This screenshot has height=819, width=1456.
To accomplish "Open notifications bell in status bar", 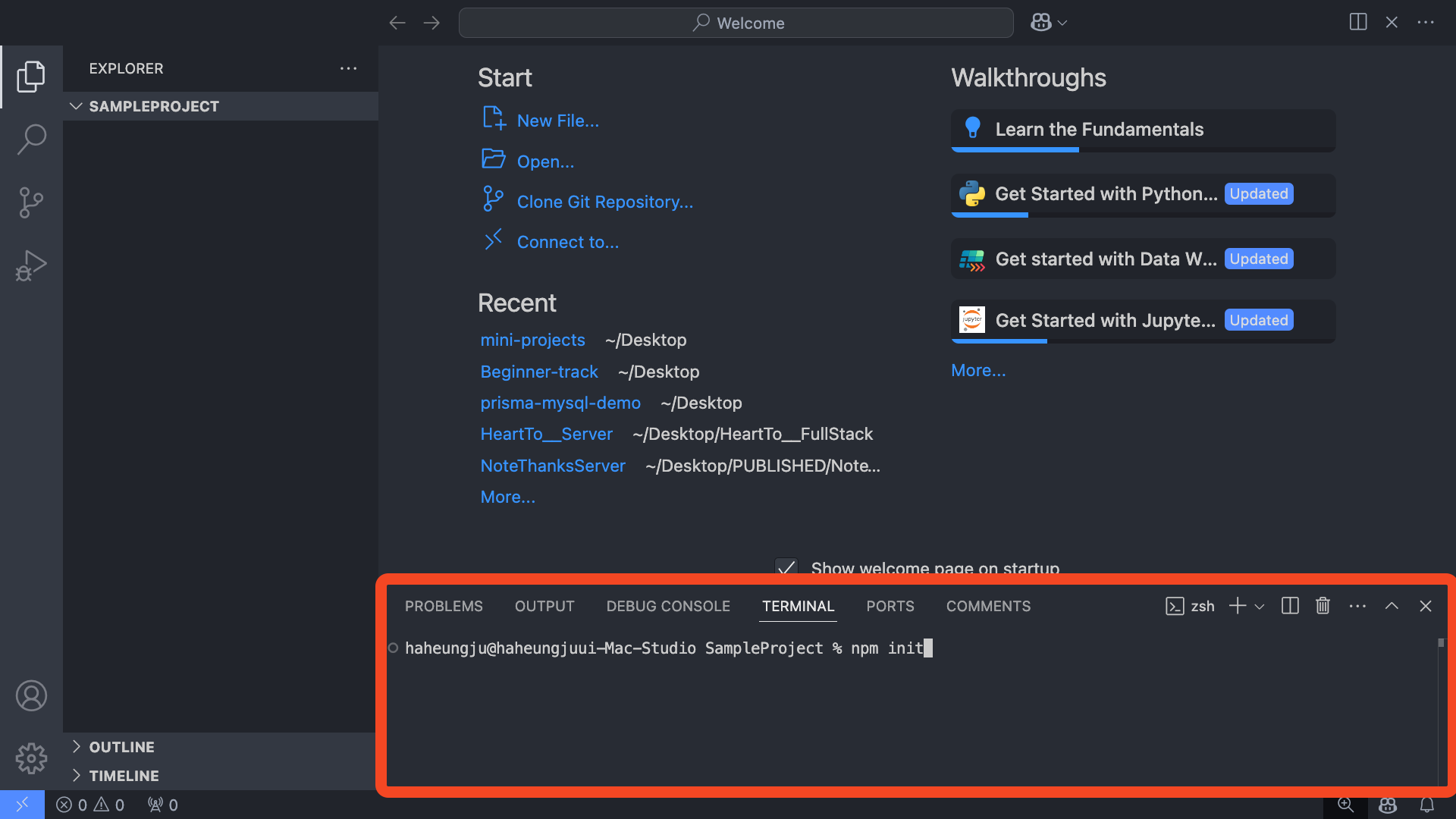I will click(1426, 805).
